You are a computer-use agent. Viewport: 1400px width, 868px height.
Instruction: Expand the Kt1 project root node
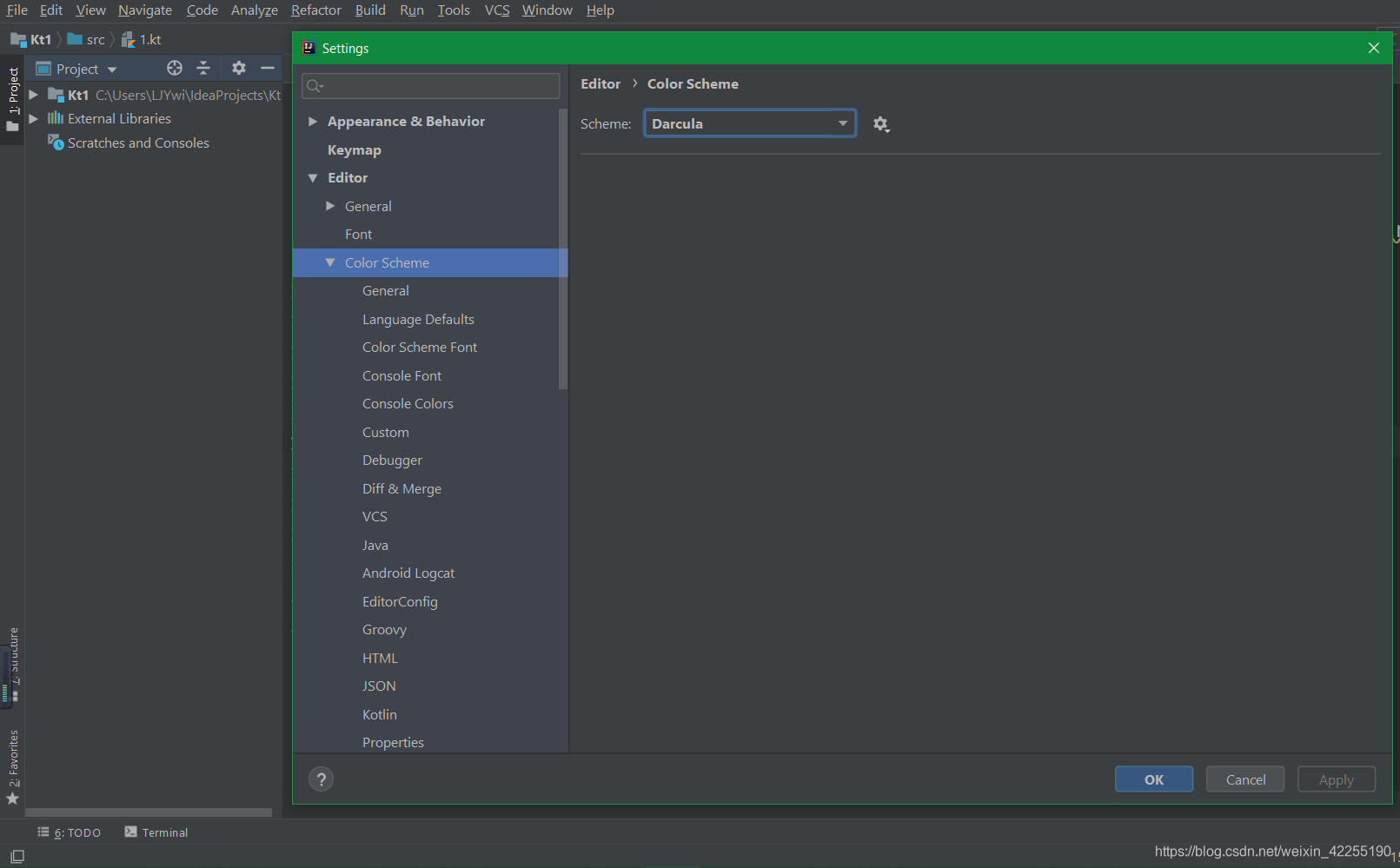point(33,95)
